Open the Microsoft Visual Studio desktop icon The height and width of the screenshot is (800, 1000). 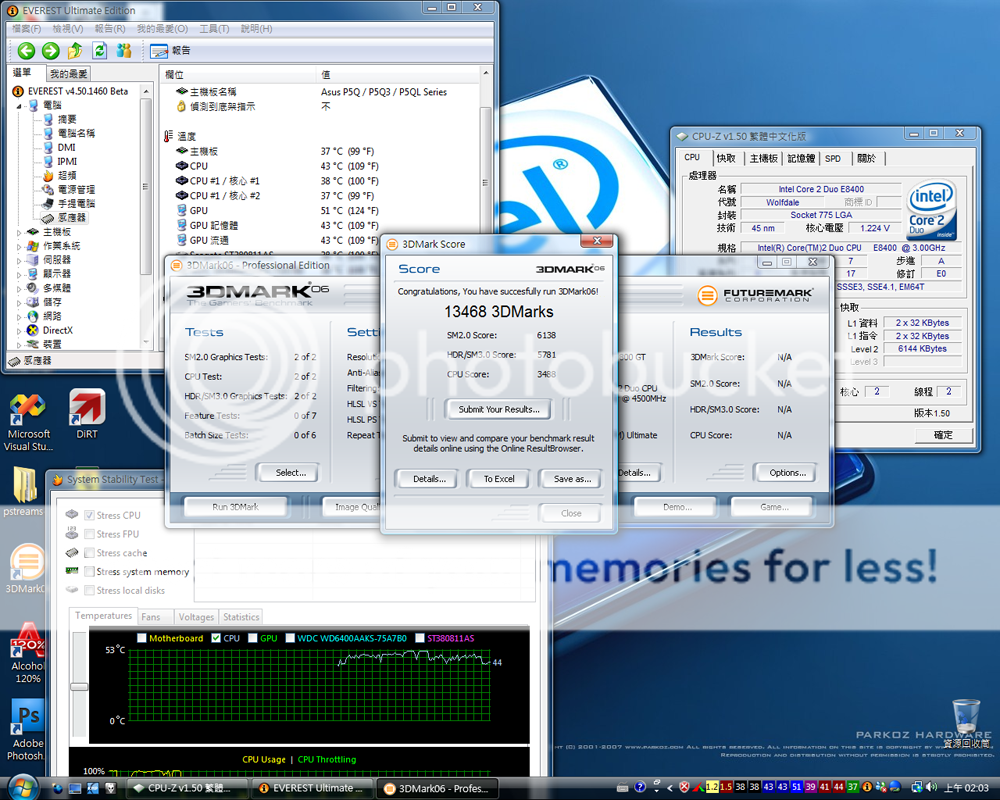coord(28,422)
